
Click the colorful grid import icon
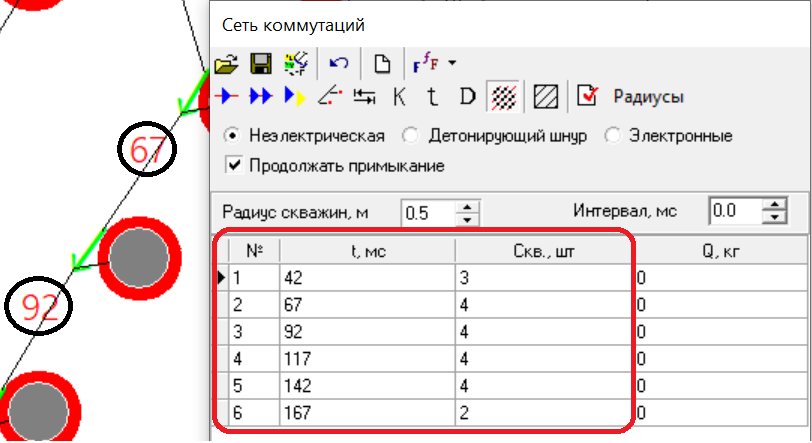(296, 64)
